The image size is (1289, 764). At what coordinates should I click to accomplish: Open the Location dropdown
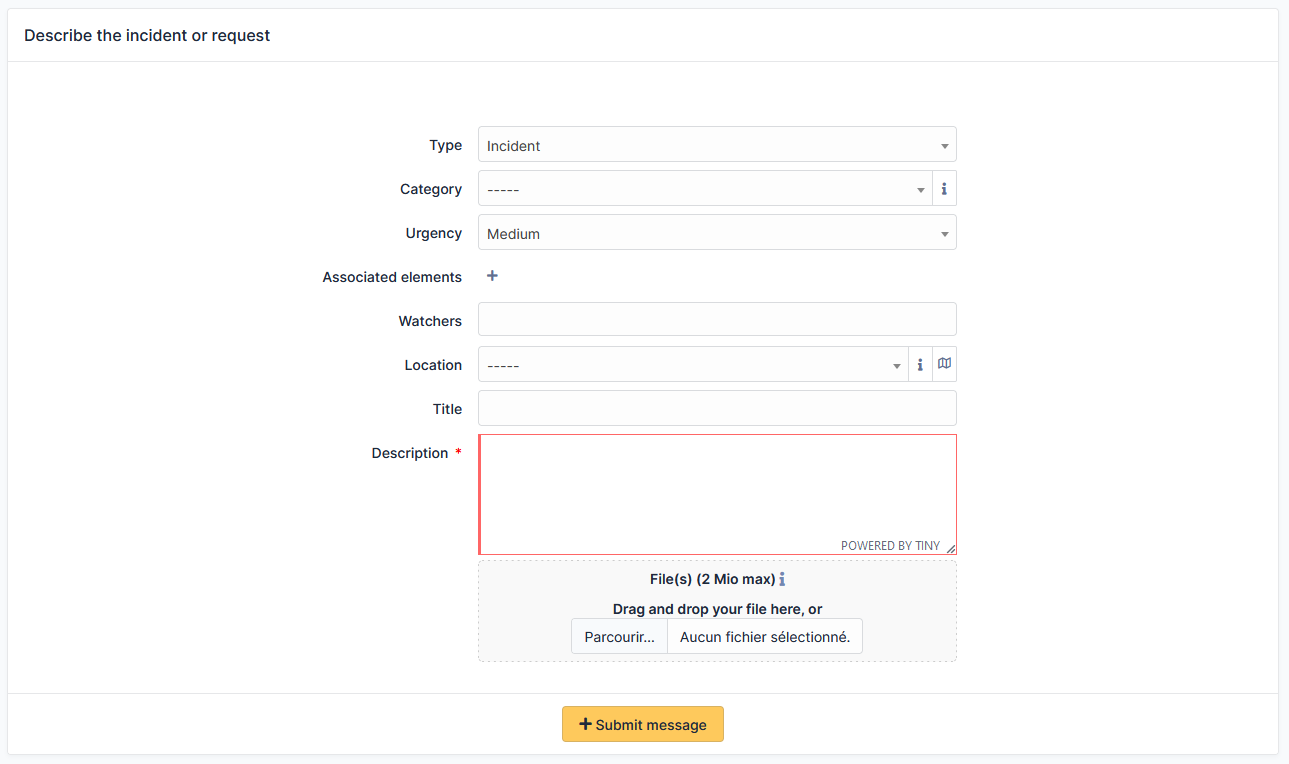click(x=690, y=364)
